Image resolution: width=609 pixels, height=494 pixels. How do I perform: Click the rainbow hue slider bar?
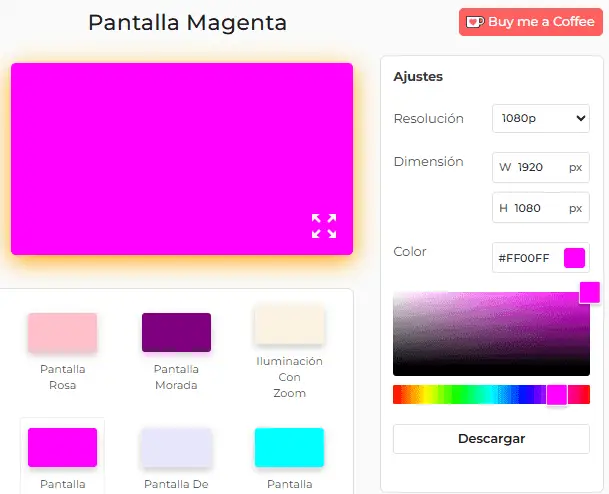pos(491,395)
